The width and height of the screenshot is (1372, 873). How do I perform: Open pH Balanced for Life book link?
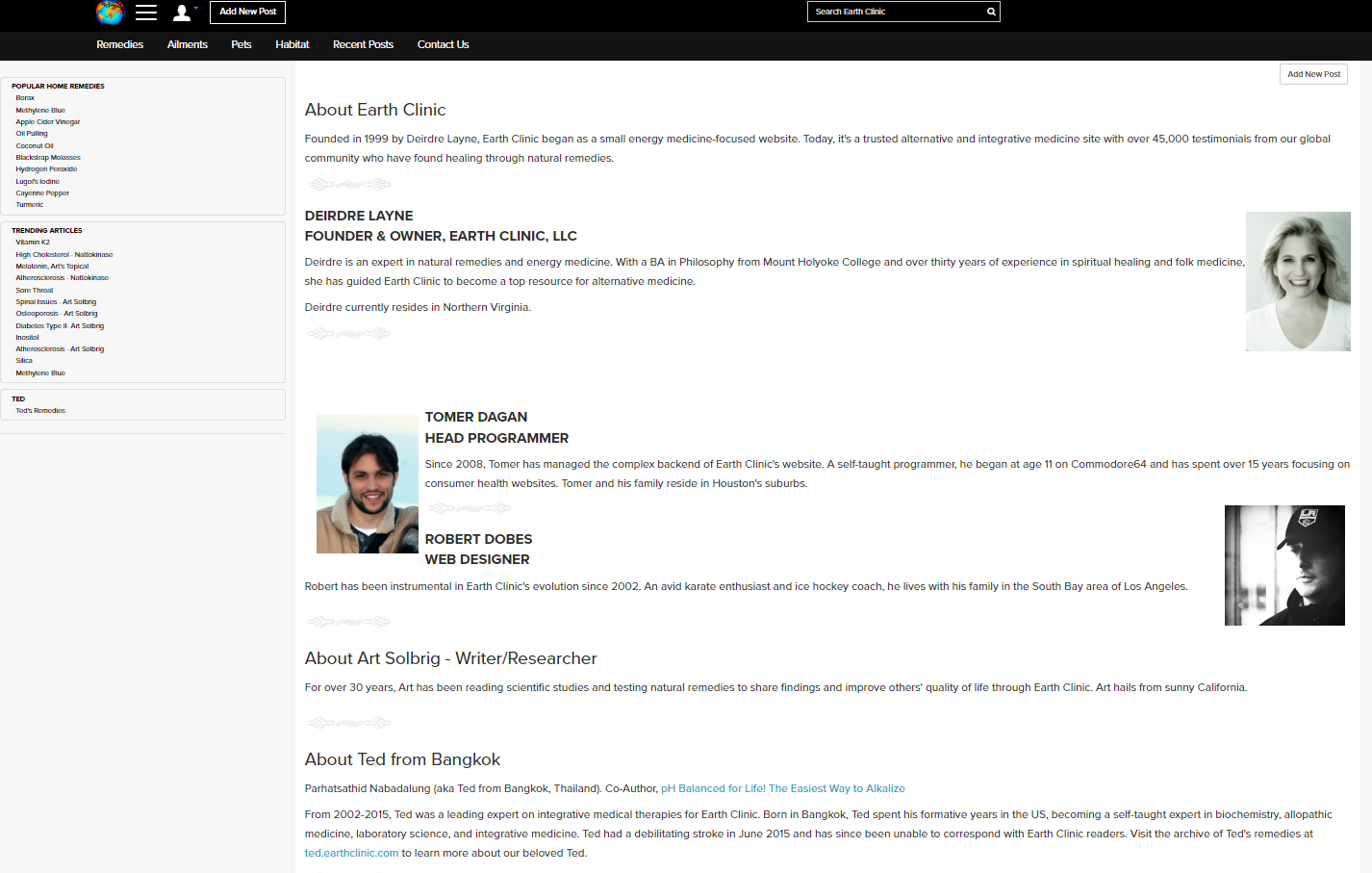pyautogui.click(x=783, y=788)
